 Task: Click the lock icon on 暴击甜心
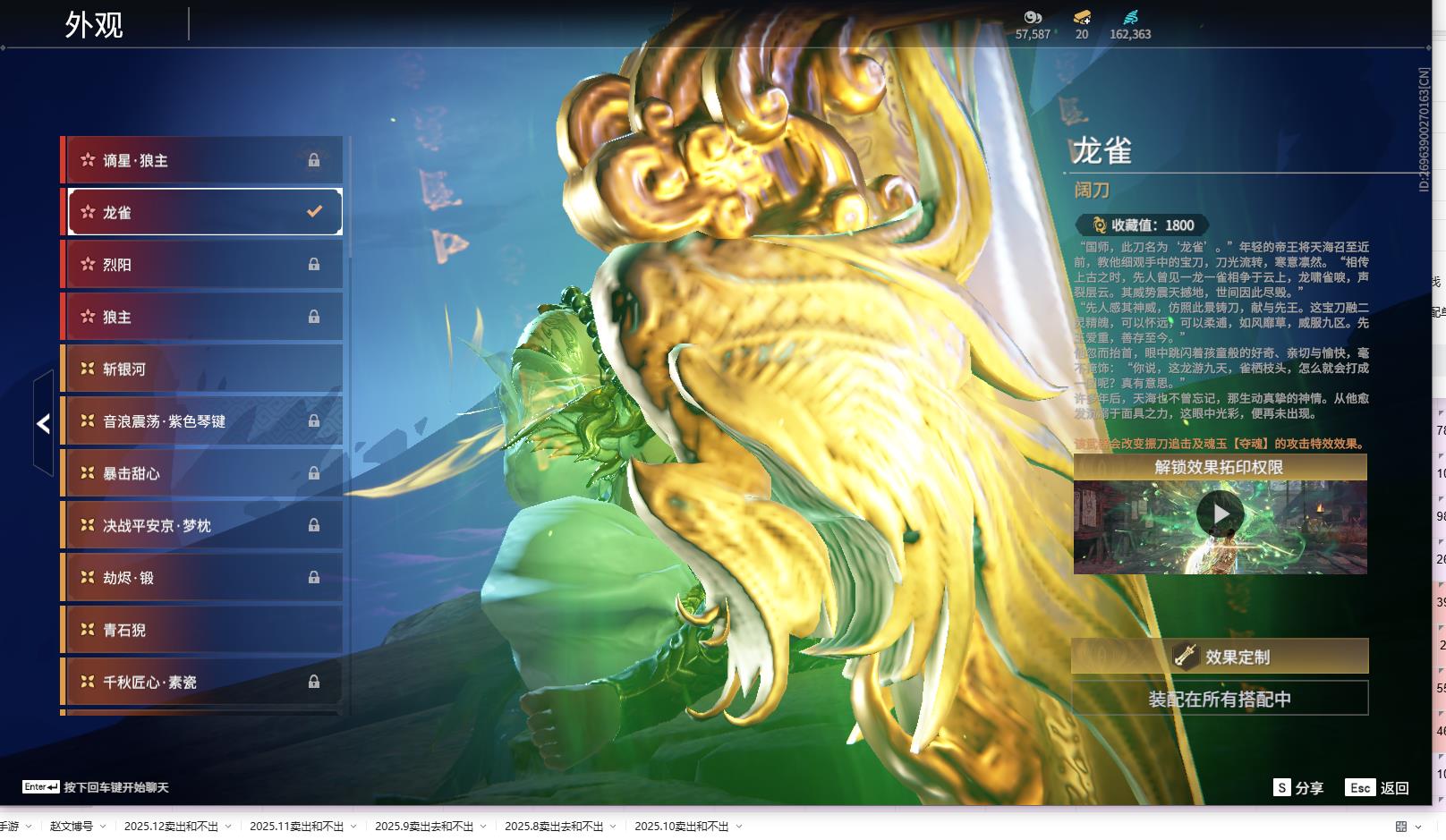[x=314, y=473]
